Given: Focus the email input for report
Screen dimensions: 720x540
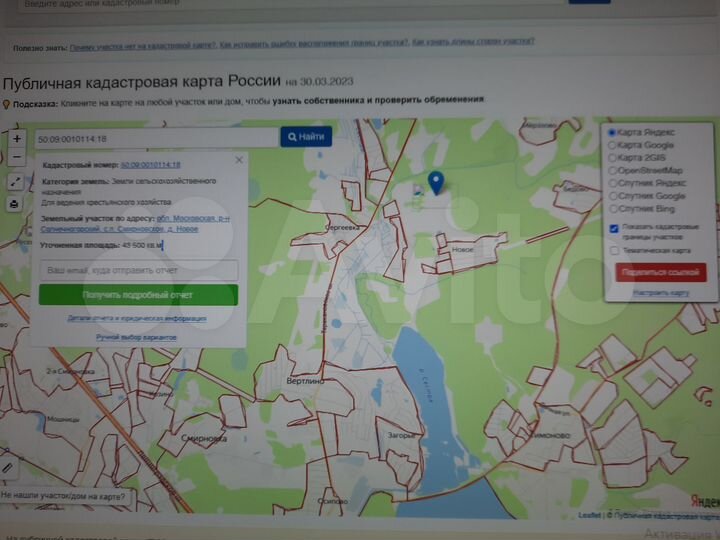Looking at the screenshot, I should pyautogui.click(x=139, y=270).
